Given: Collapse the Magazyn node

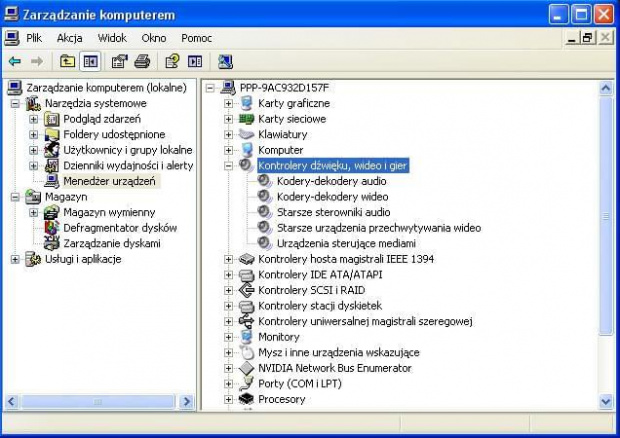Looking at the screenshot, I should coord(15,197).
